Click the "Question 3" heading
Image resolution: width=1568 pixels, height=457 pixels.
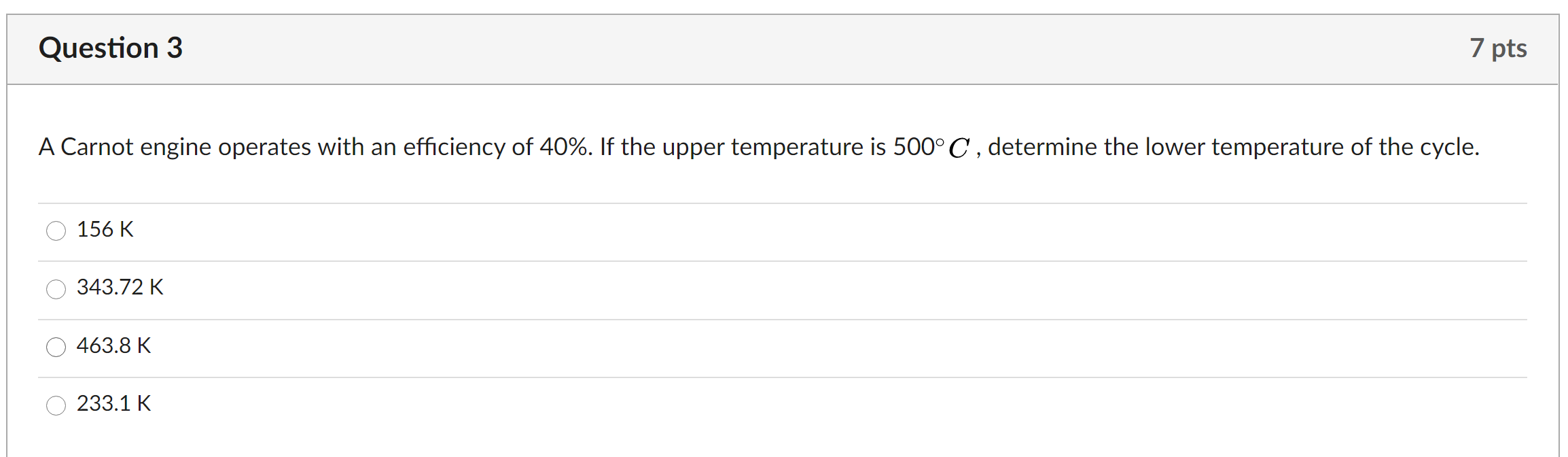click(111, 48)
